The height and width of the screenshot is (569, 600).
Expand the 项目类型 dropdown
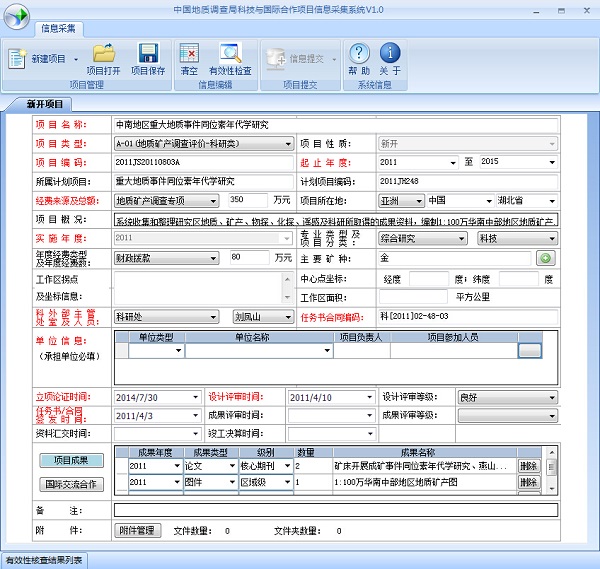(x=288, y=144)
